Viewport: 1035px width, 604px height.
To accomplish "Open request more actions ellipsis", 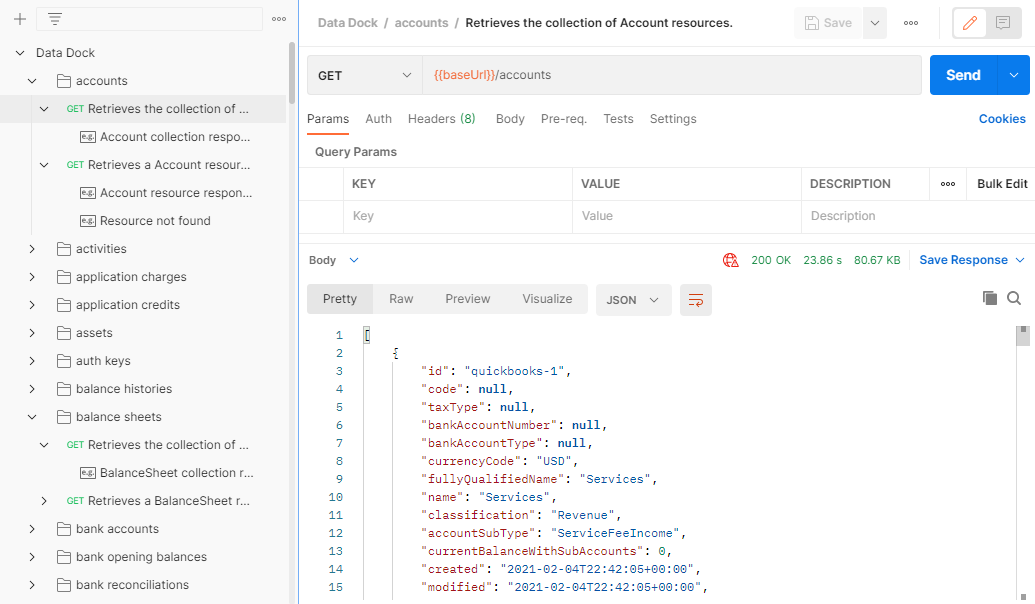I will coord(911,23).
